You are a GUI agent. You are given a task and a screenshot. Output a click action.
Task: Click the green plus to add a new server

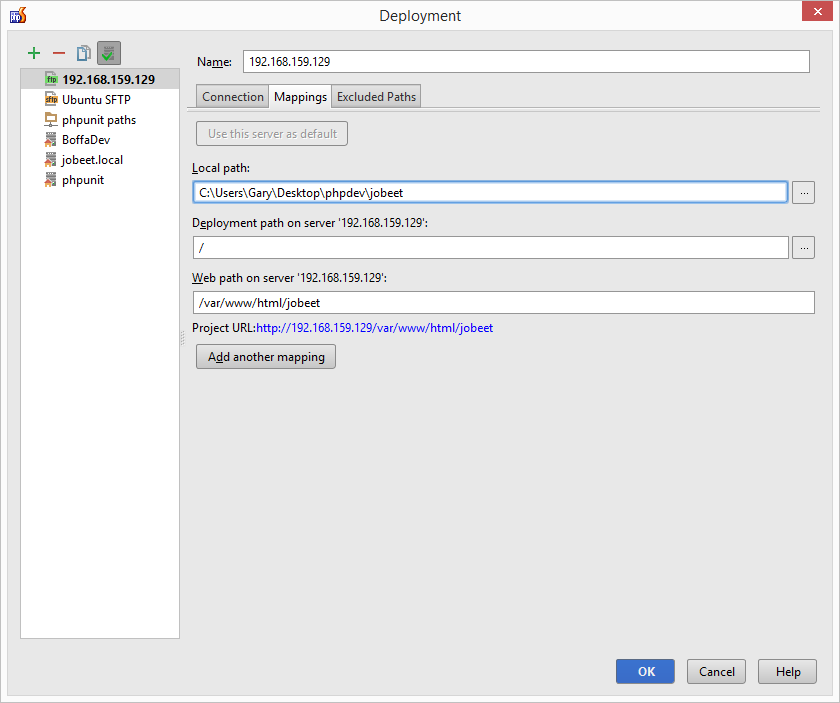coord(34,53)
